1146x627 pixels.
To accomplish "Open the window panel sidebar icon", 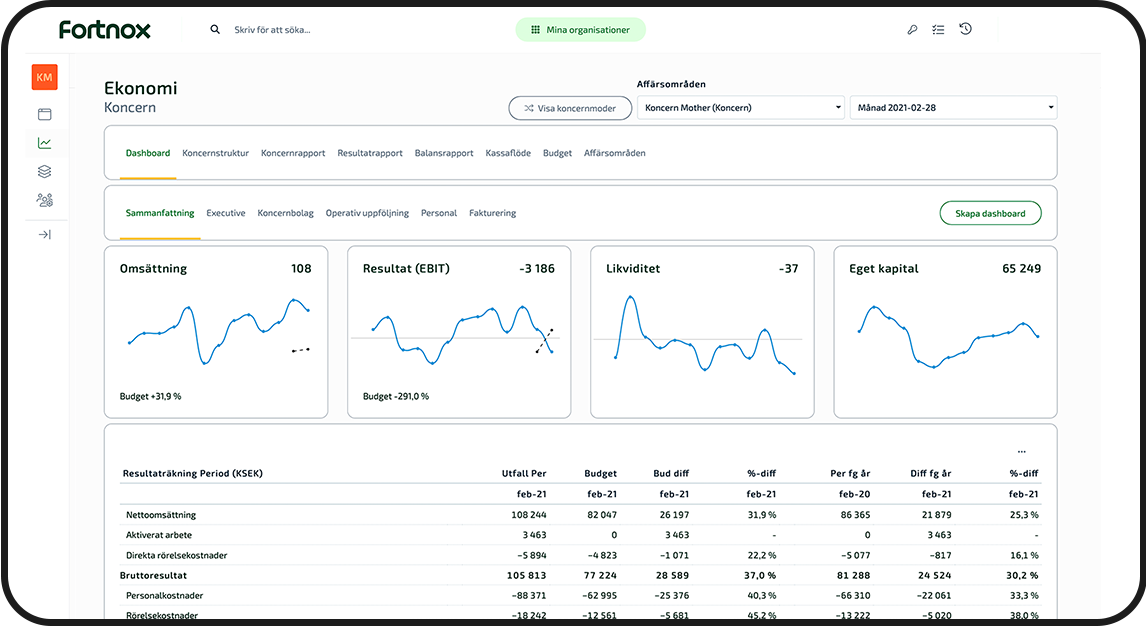I will (x=44, y=114).
